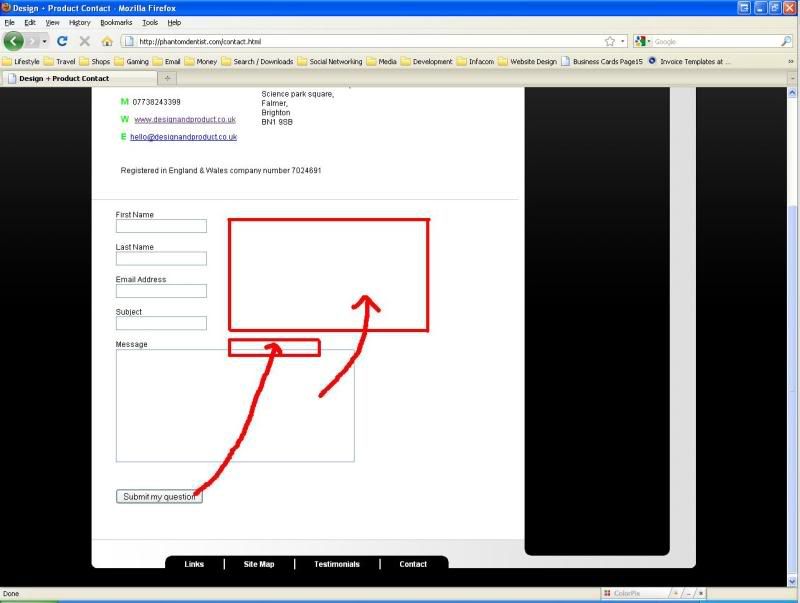Go to the Home page icon

107,41
